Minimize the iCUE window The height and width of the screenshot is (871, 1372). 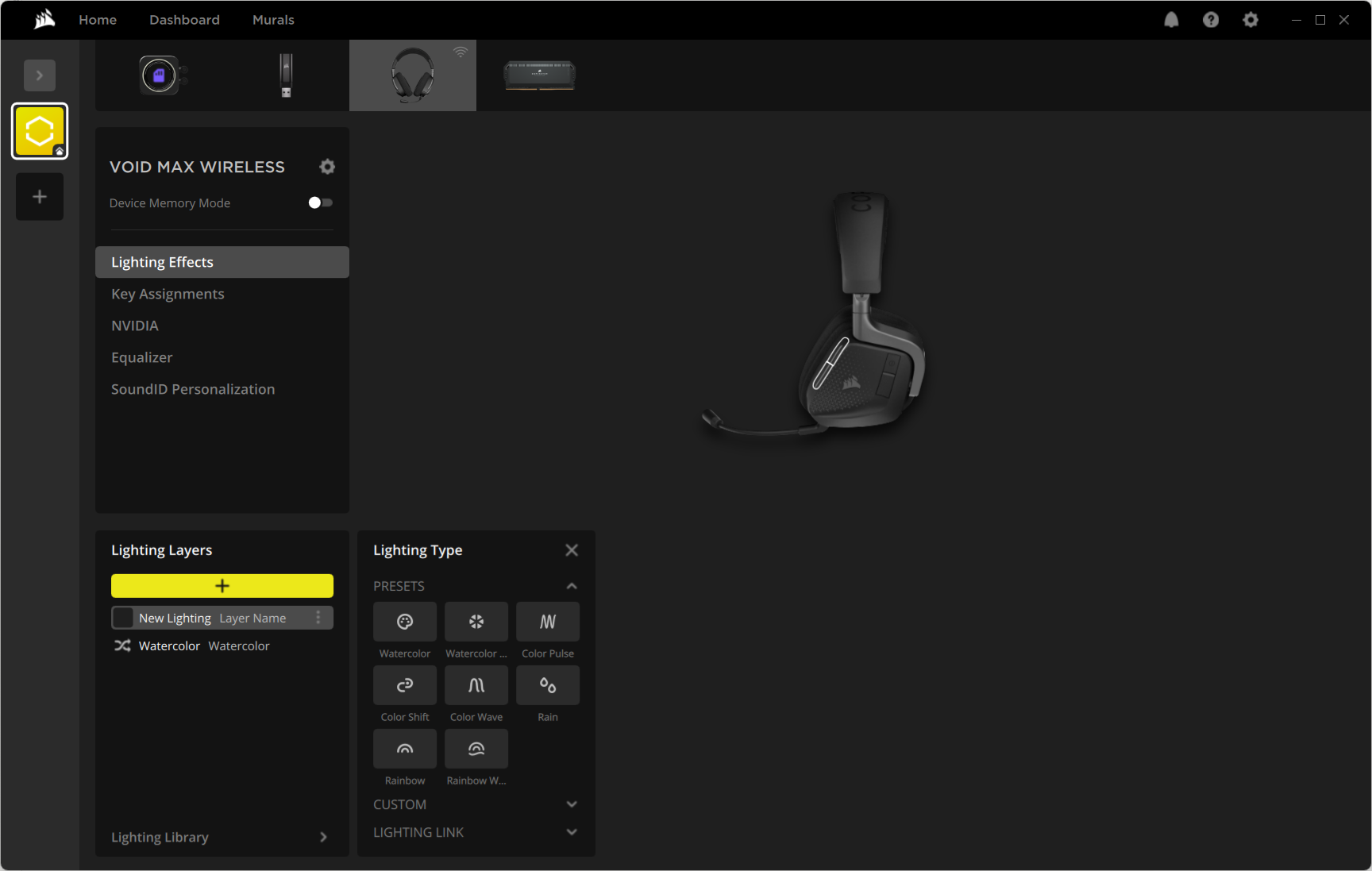(1297, 20)
